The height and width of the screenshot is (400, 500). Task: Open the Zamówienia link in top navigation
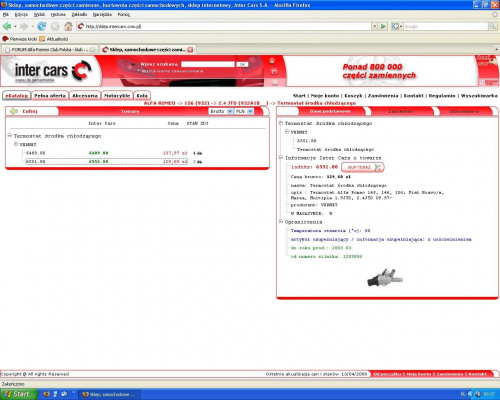[x=383, y=96]
